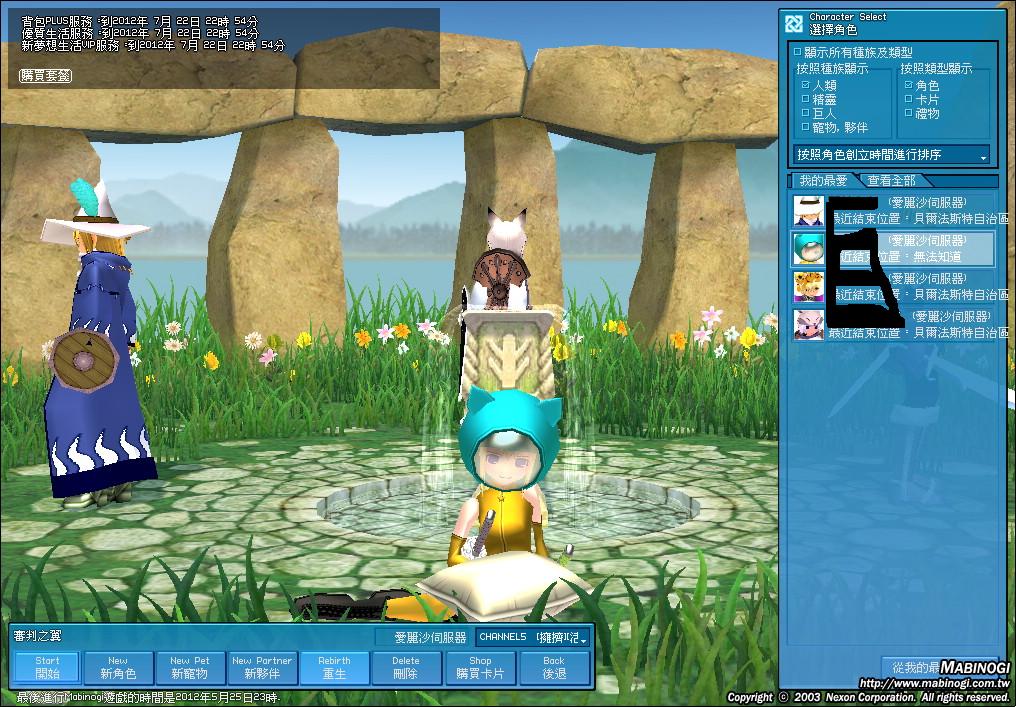
Task: Switch to the 我的最愛 favorites tab
Action: click(x=822, y=180)
